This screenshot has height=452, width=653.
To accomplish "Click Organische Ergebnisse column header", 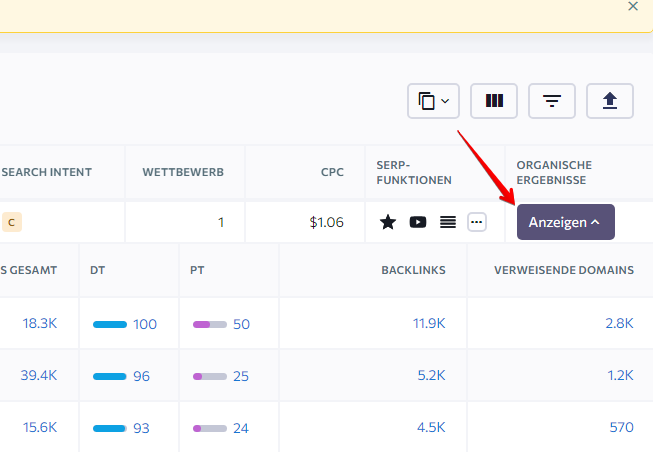I will click(x=554, y=172).
